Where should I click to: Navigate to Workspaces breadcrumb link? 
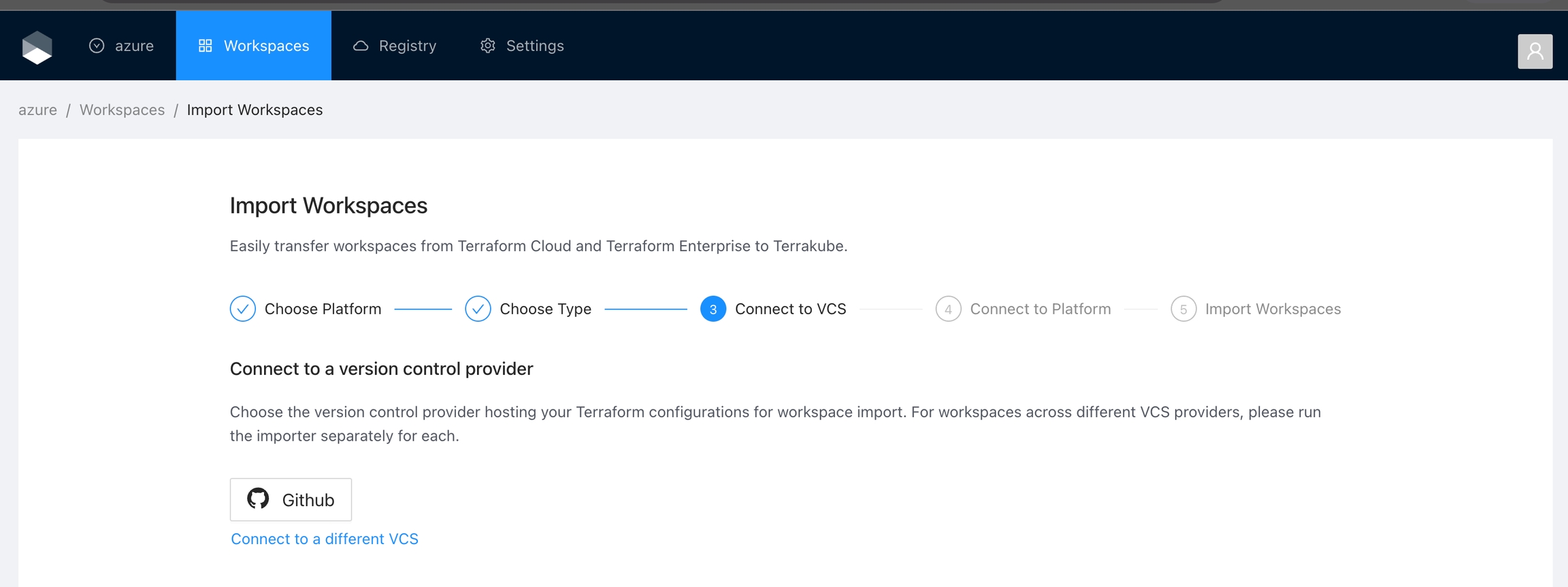tap(122, 110)
